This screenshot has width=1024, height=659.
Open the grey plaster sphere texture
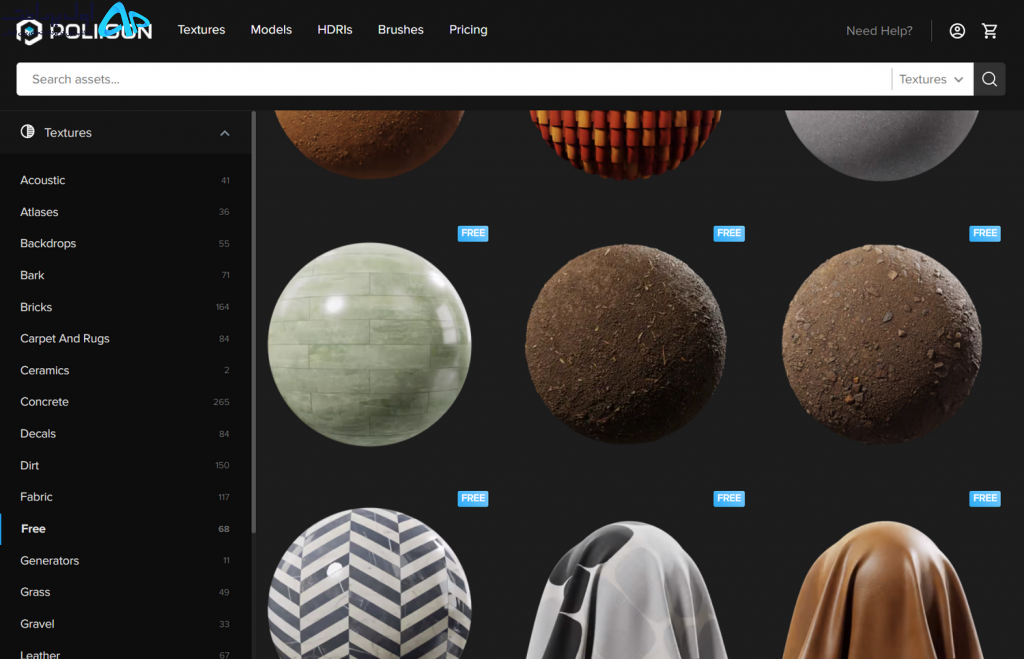click(x=882, y=144)
